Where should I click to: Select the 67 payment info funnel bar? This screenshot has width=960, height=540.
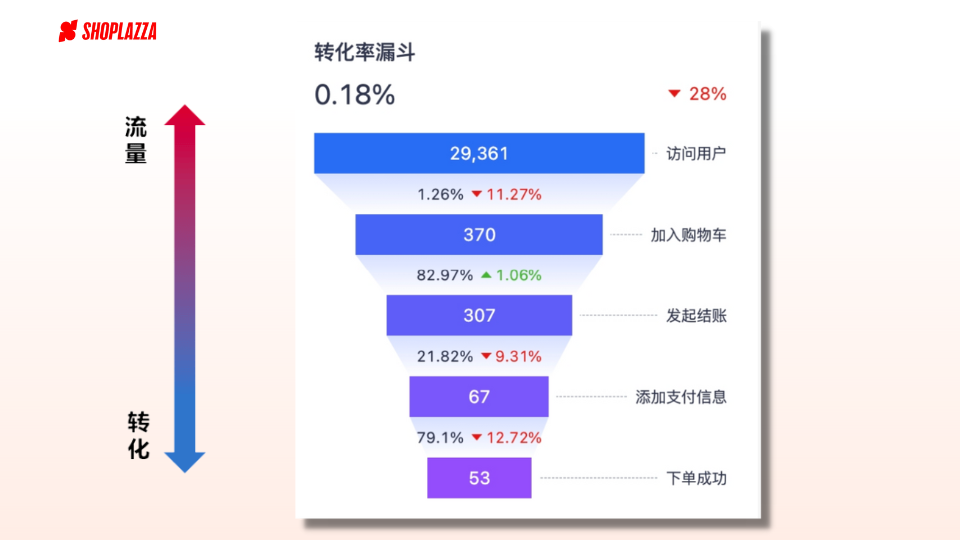tap(479, 397)
